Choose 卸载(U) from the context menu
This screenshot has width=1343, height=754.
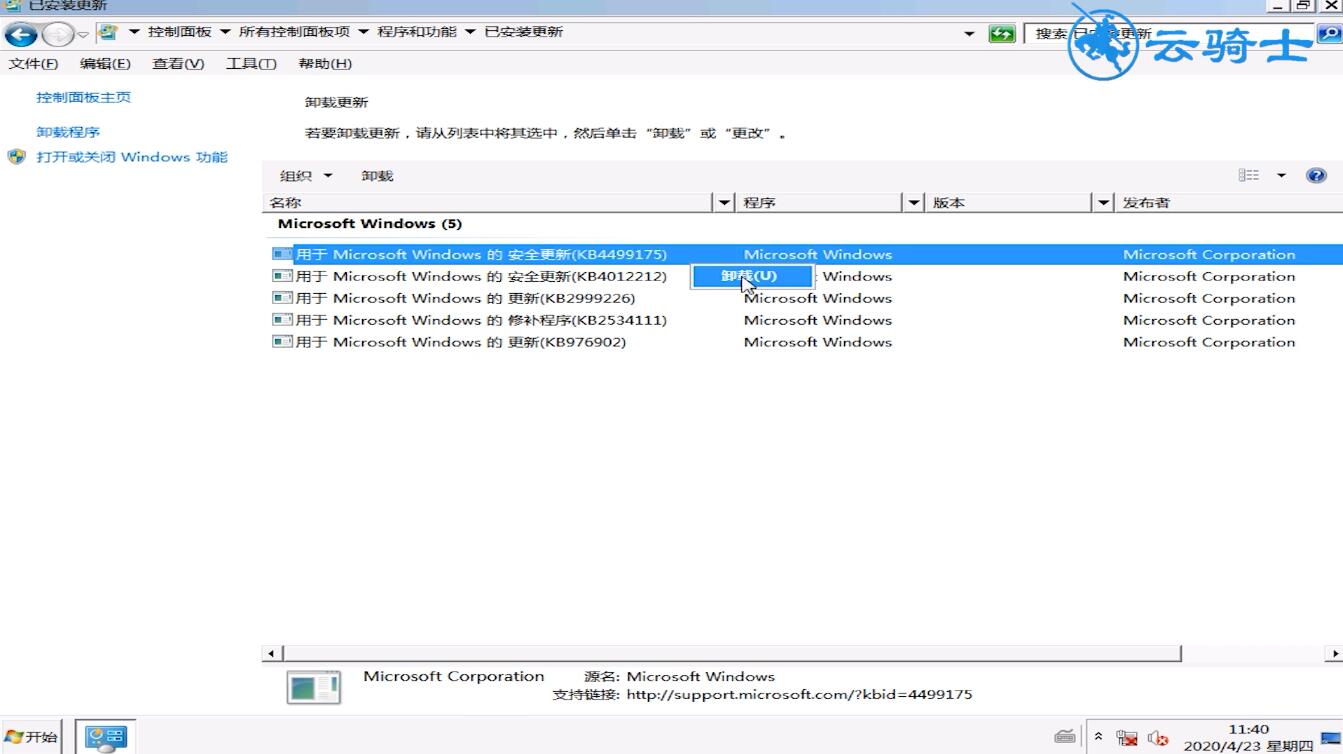[751, 276]
